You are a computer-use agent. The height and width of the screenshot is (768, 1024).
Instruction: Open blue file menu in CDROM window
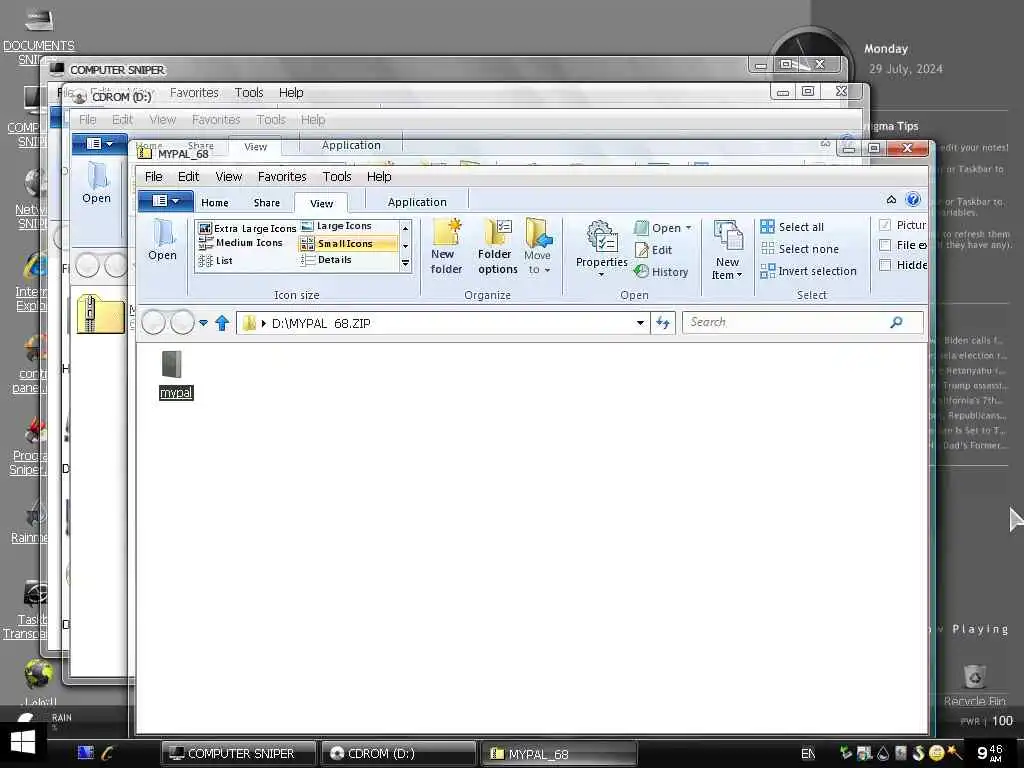[99, 144]
